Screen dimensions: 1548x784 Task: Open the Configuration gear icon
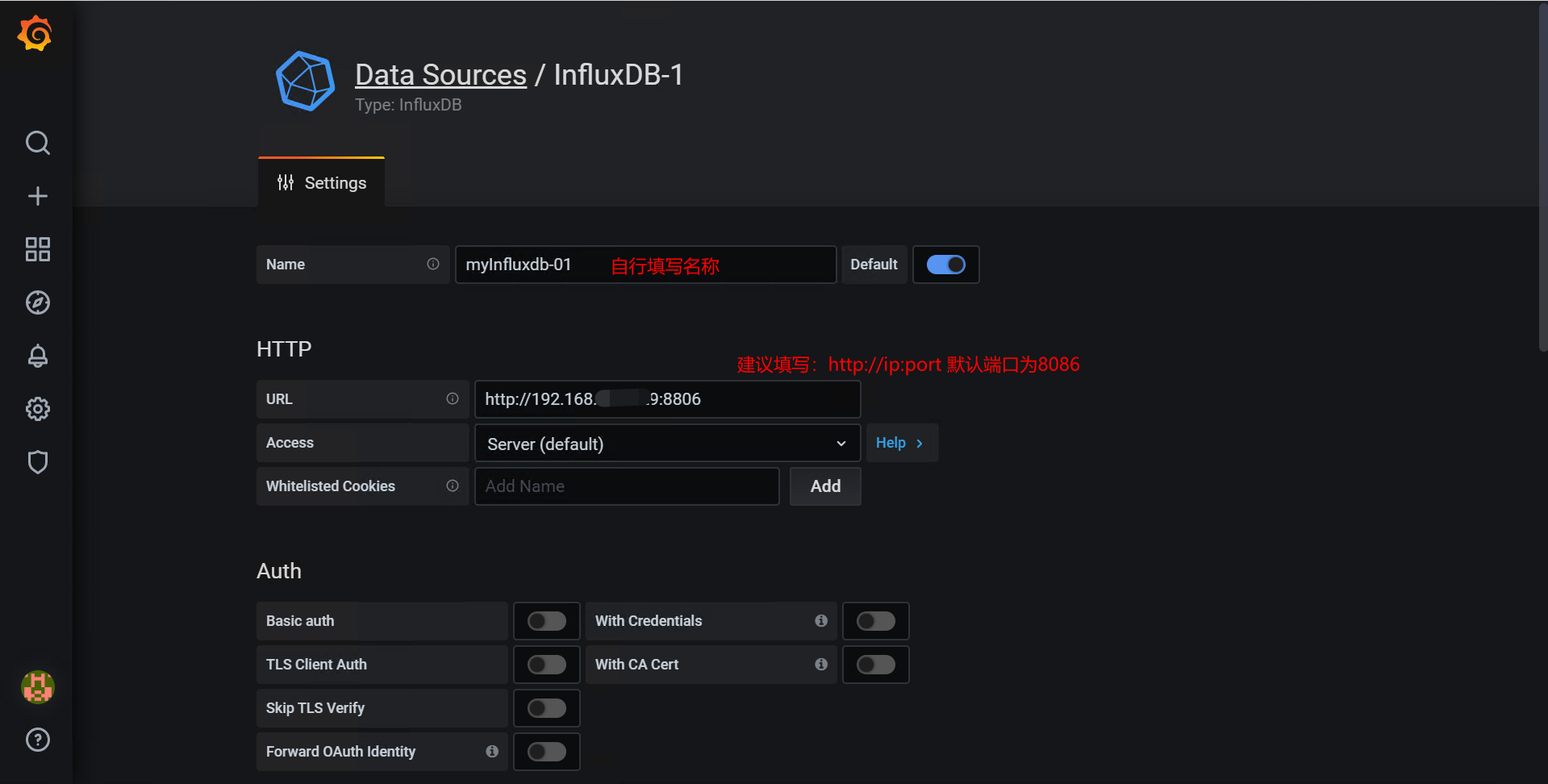(37, 409)
